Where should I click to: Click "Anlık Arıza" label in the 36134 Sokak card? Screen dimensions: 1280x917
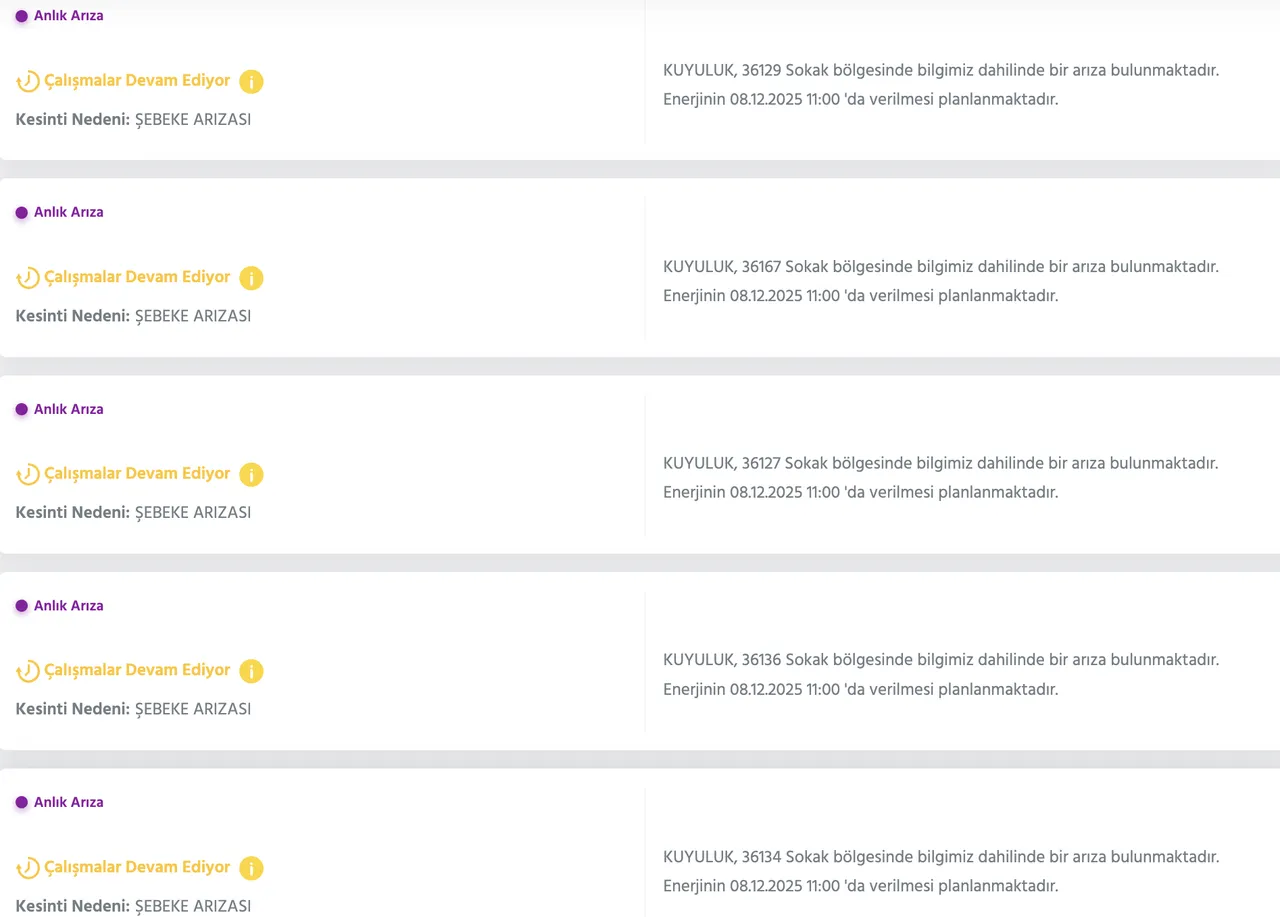coord(68,802)
